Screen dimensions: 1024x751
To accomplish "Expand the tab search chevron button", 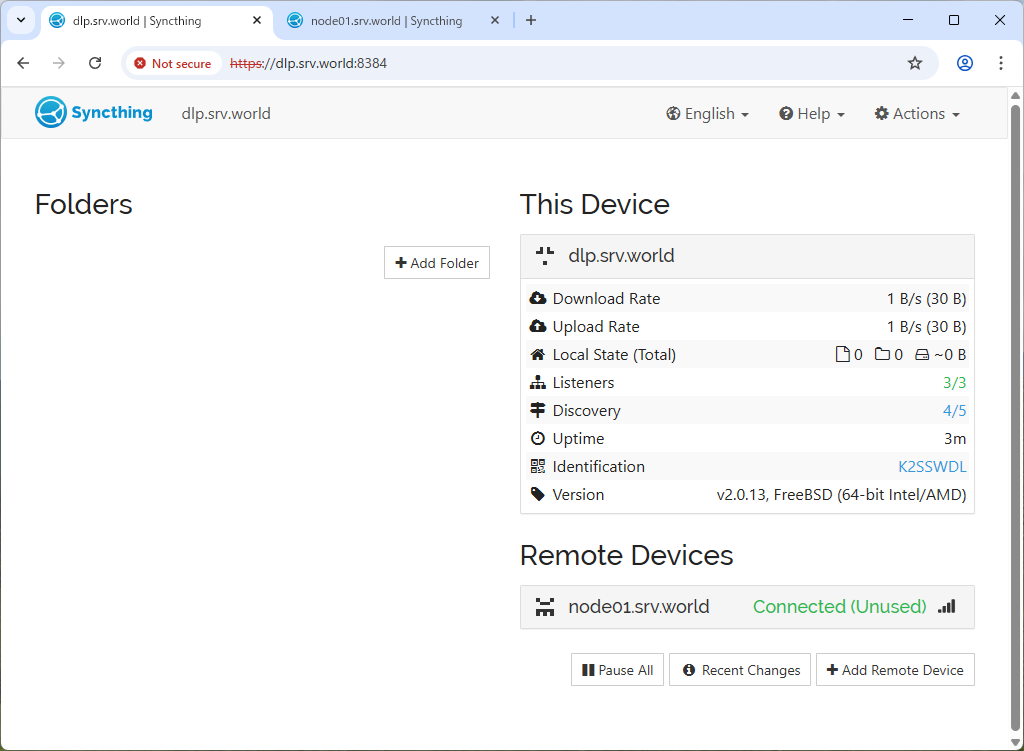I will (20, 20).
